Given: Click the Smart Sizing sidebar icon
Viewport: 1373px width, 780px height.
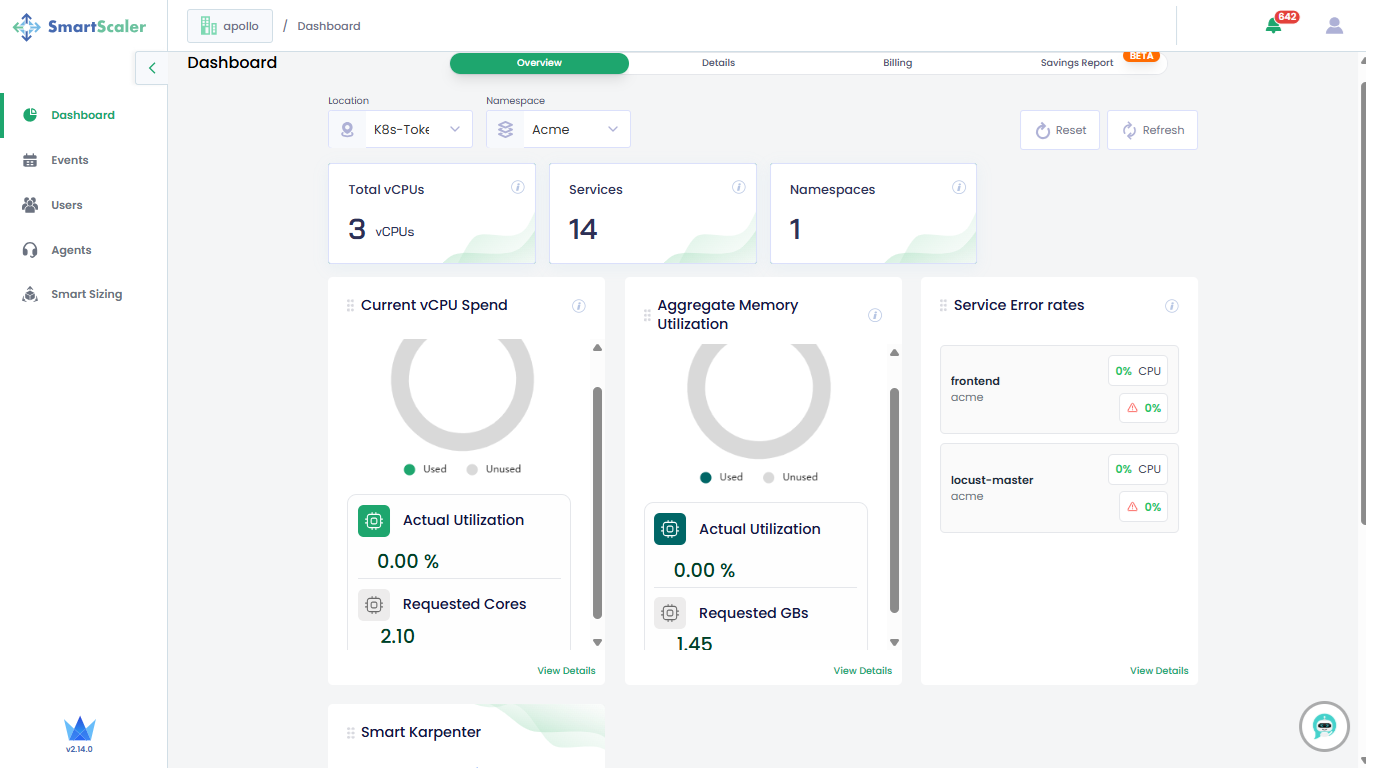Looking at the screenshot, I should click(x=30, y=294).
